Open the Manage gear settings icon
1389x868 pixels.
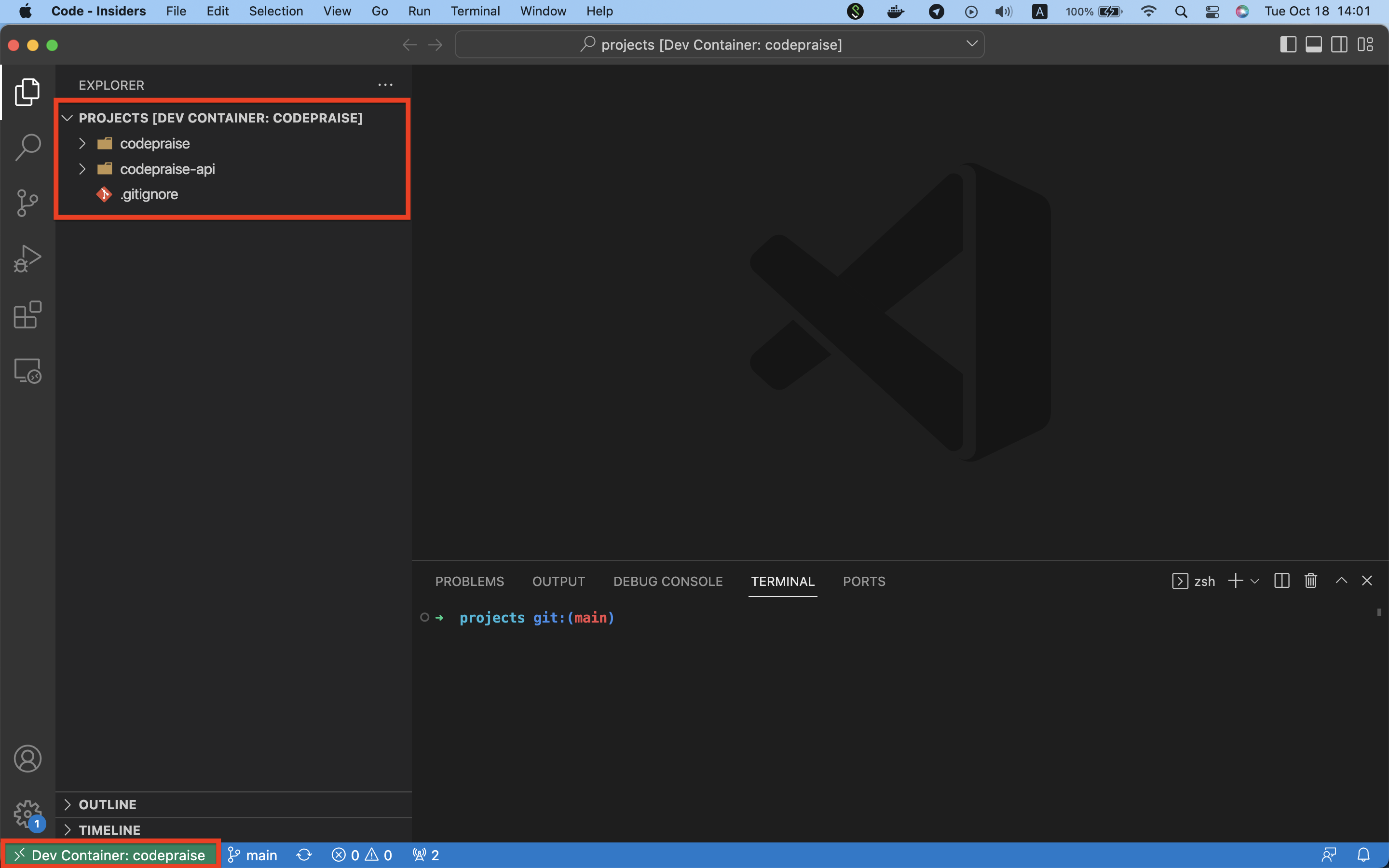pyautogui.click(x=27, y=814)
